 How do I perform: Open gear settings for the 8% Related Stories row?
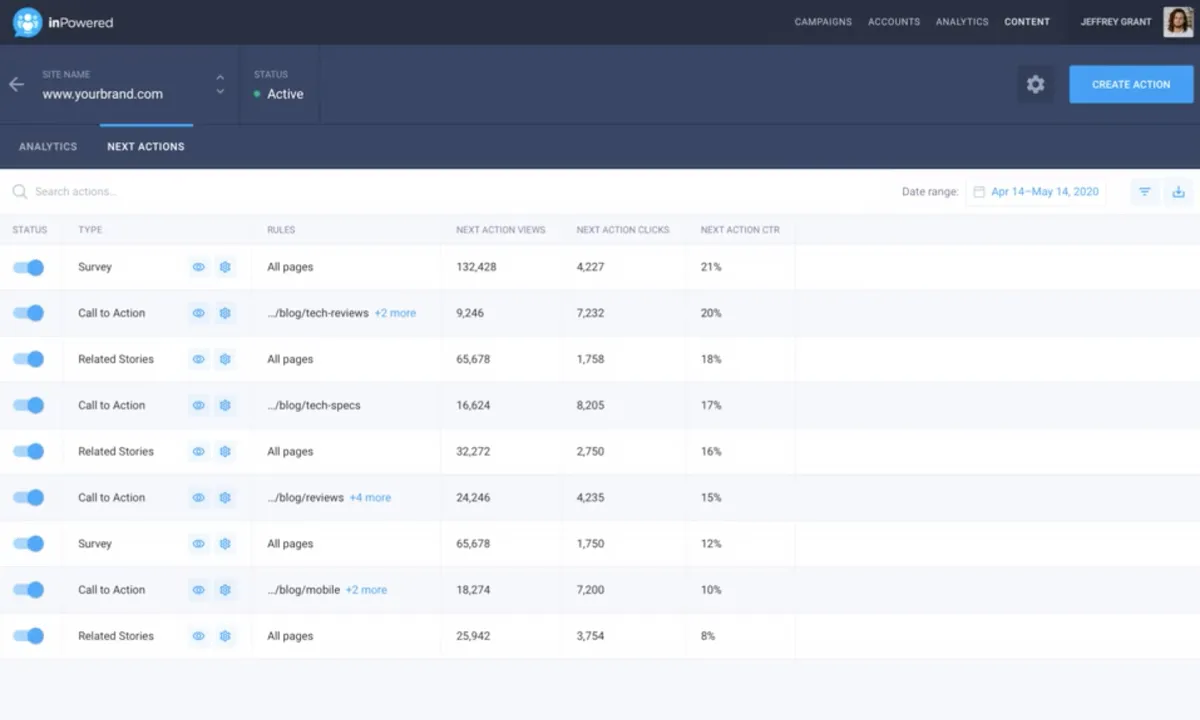pyautogui.click(x=225, y=636)
